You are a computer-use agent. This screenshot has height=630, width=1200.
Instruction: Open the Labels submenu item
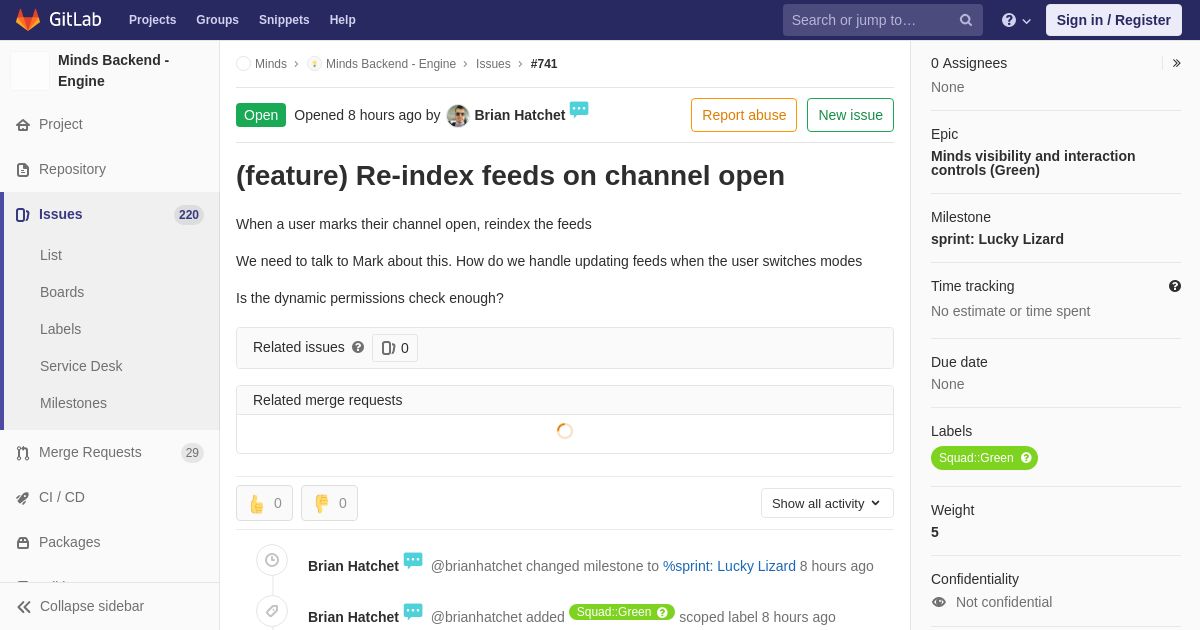coord(60,329)
